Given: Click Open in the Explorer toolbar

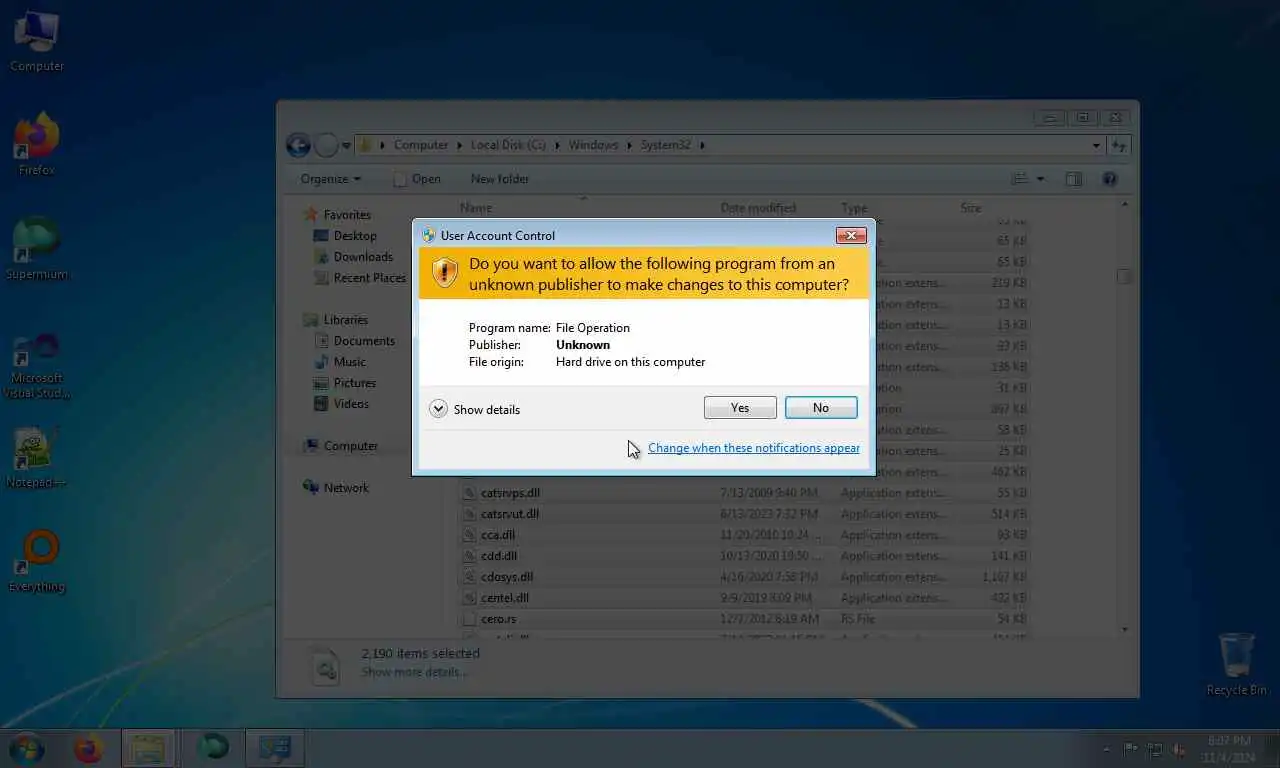Looking at the screenshot, I should coord(417,179).
